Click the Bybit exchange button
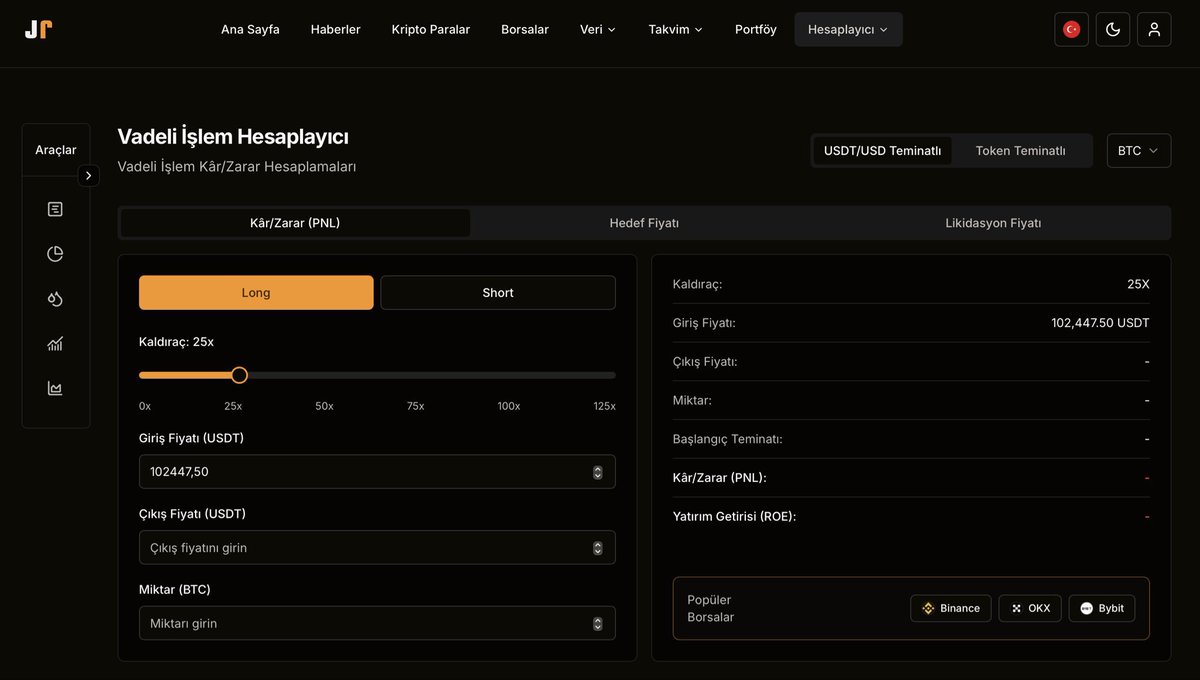This screenshot has height=680, width=1200. coord(1102,608)
